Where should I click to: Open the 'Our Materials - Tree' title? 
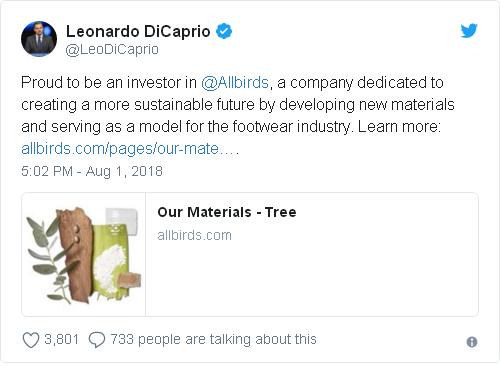click(227, 212)
